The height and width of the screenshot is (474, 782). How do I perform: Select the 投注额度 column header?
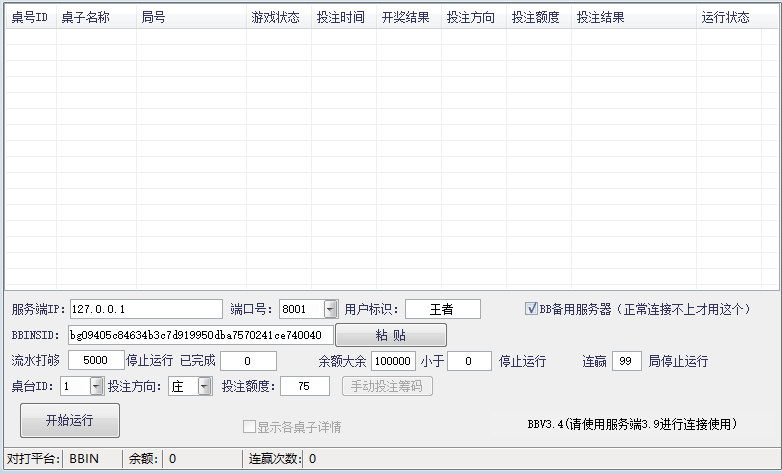tap(535, 18)
